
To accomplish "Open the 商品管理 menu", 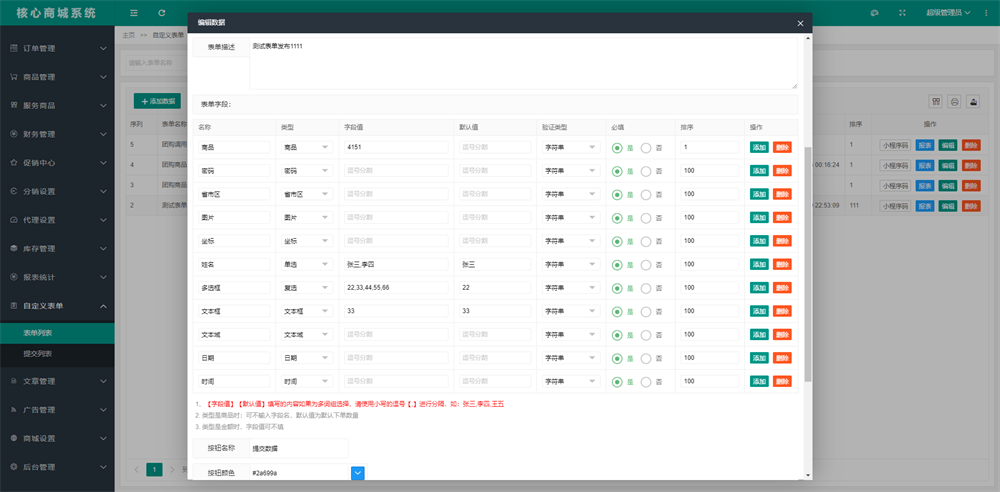I will point(57,77).
